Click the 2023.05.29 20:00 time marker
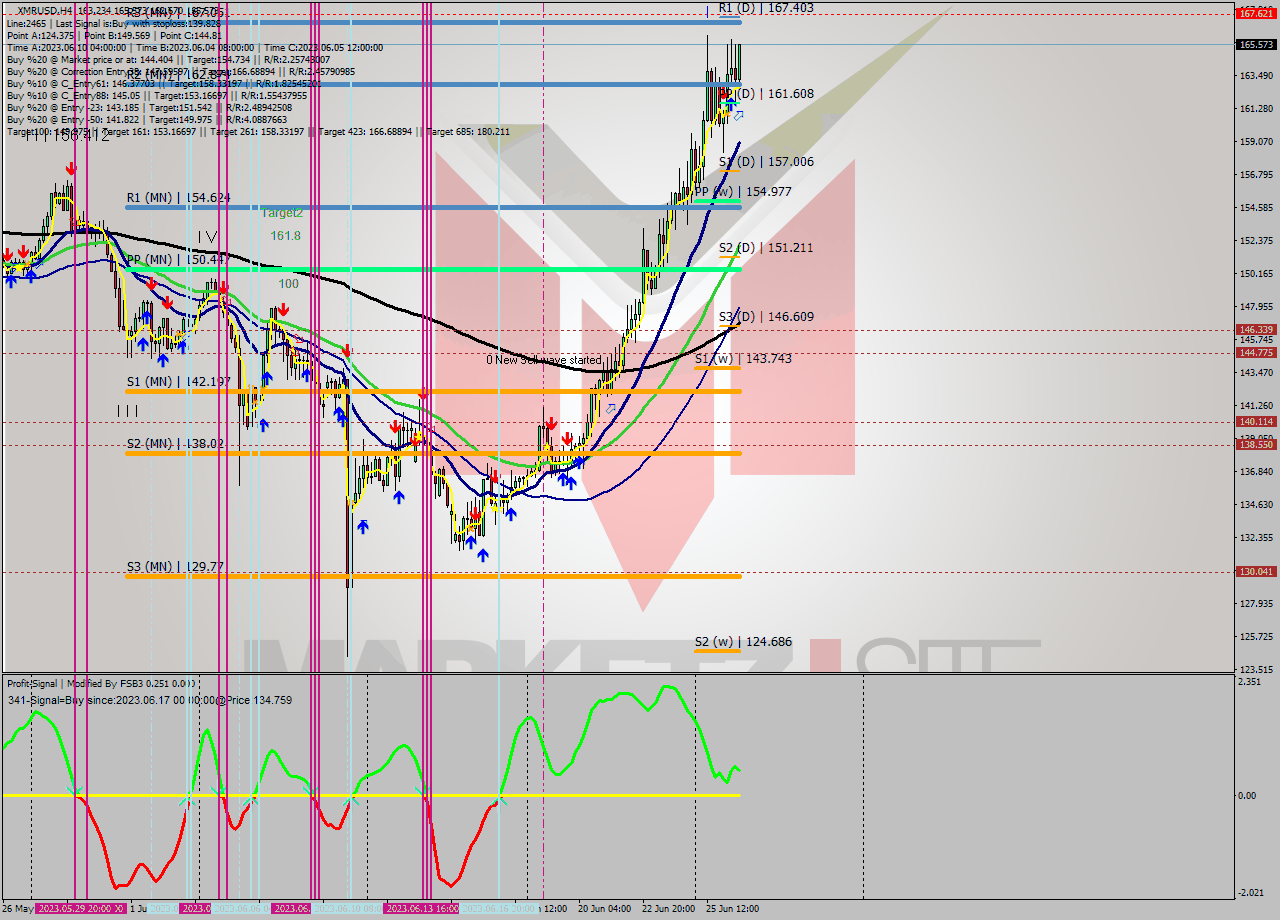This screenshot has width=1280, height=920. click(x=80, y=909)
